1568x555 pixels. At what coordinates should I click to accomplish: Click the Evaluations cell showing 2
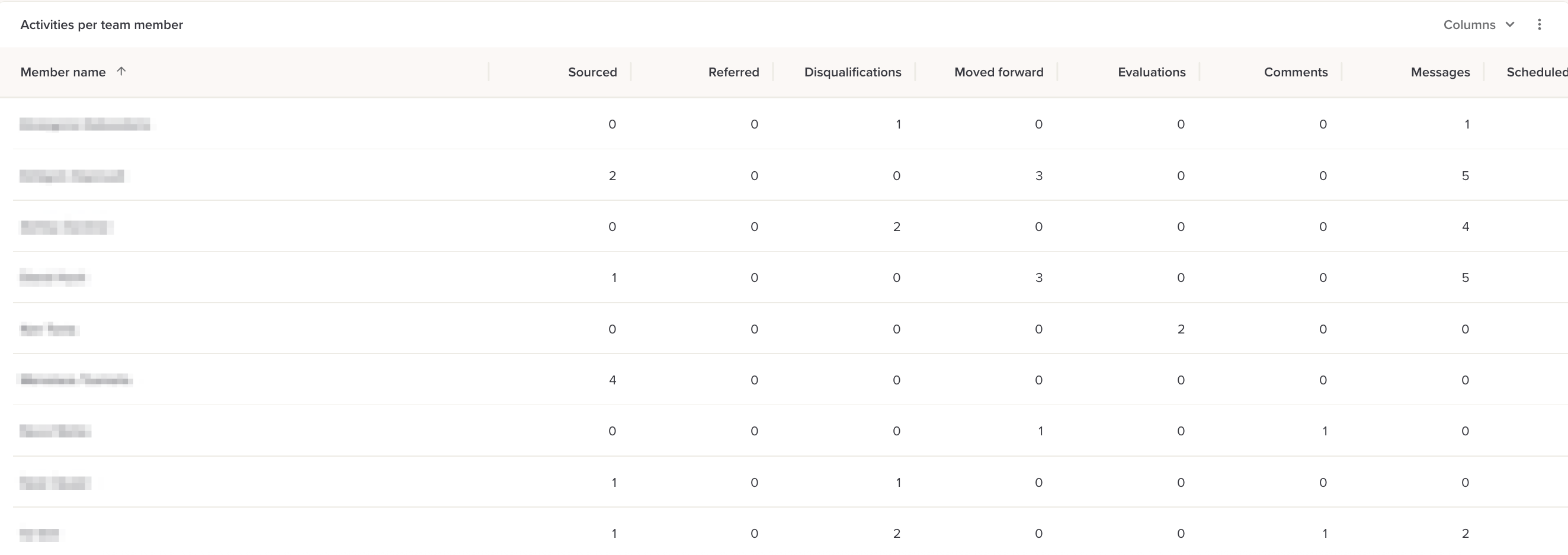tap(1180, 329)
